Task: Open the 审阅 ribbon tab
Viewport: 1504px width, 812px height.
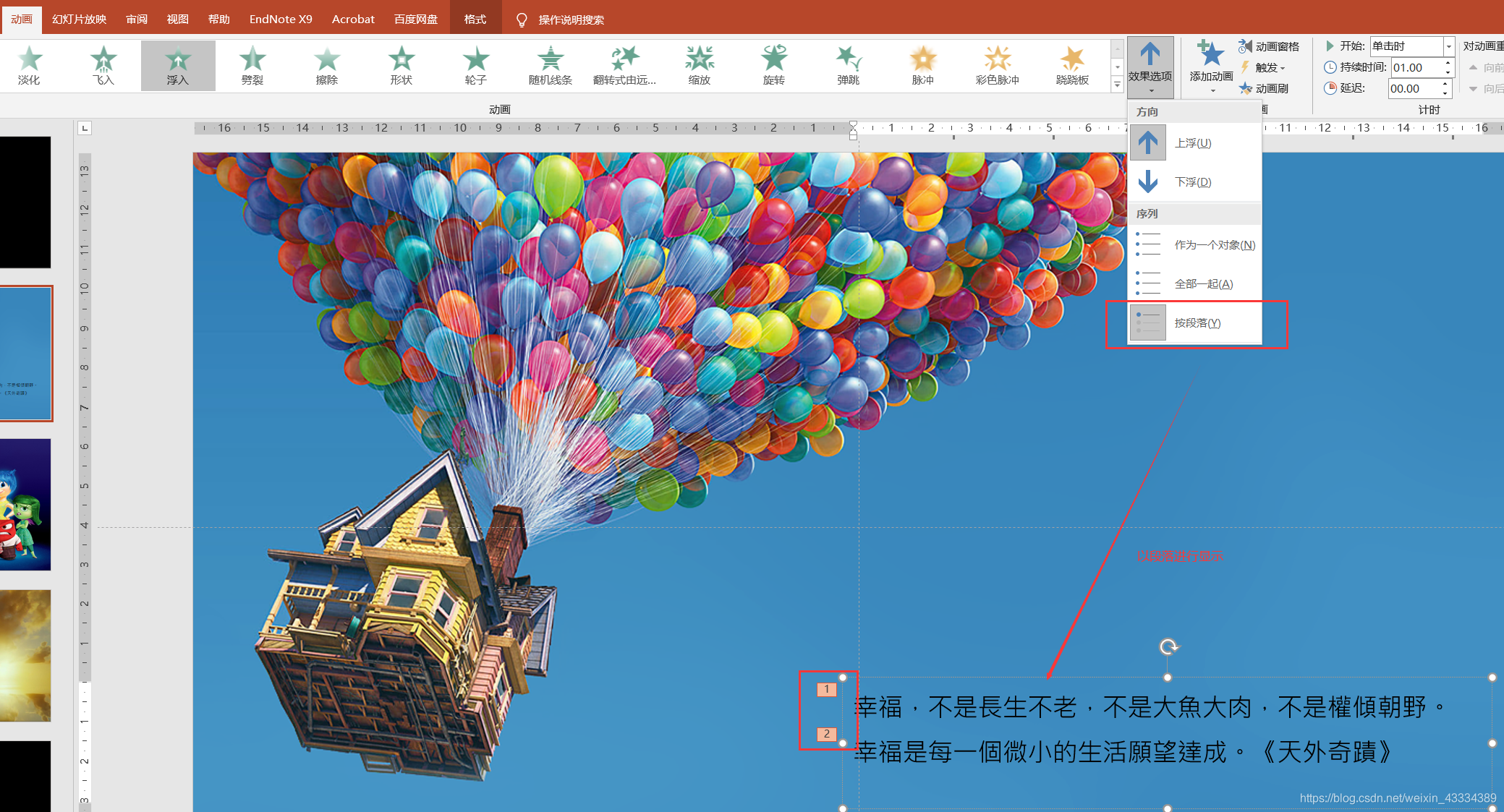Action: point(136,20)
